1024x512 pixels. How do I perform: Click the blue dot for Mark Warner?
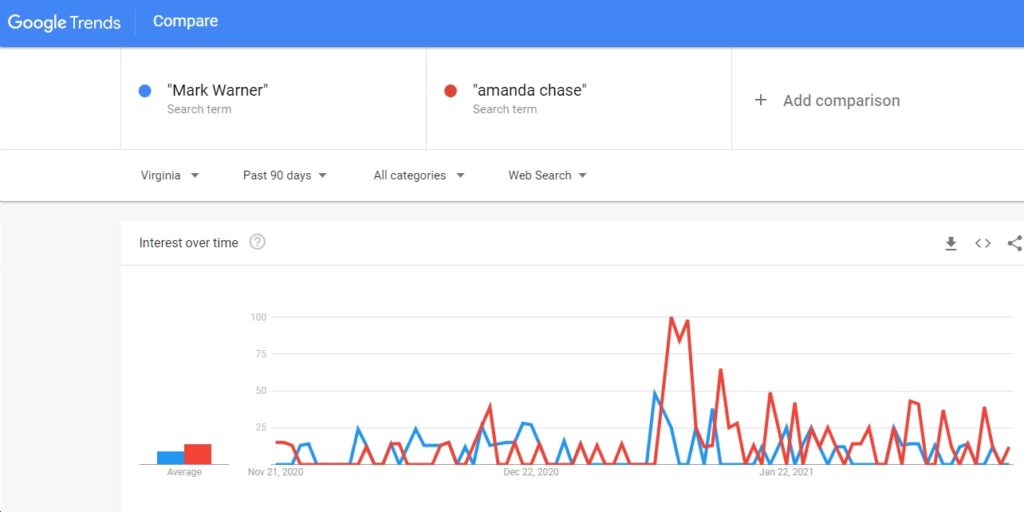point(145,91)
